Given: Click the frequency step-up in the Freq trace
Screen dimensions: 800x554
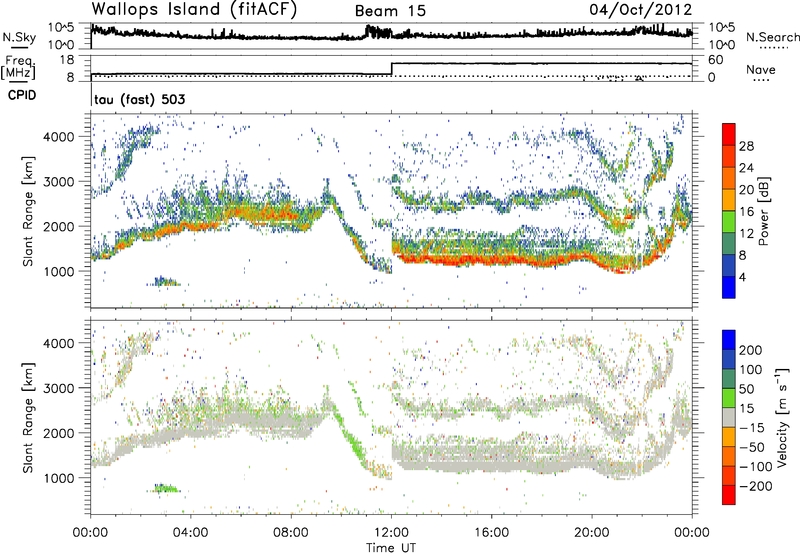Looking at the screenshot, I should [x=391, y=69].
